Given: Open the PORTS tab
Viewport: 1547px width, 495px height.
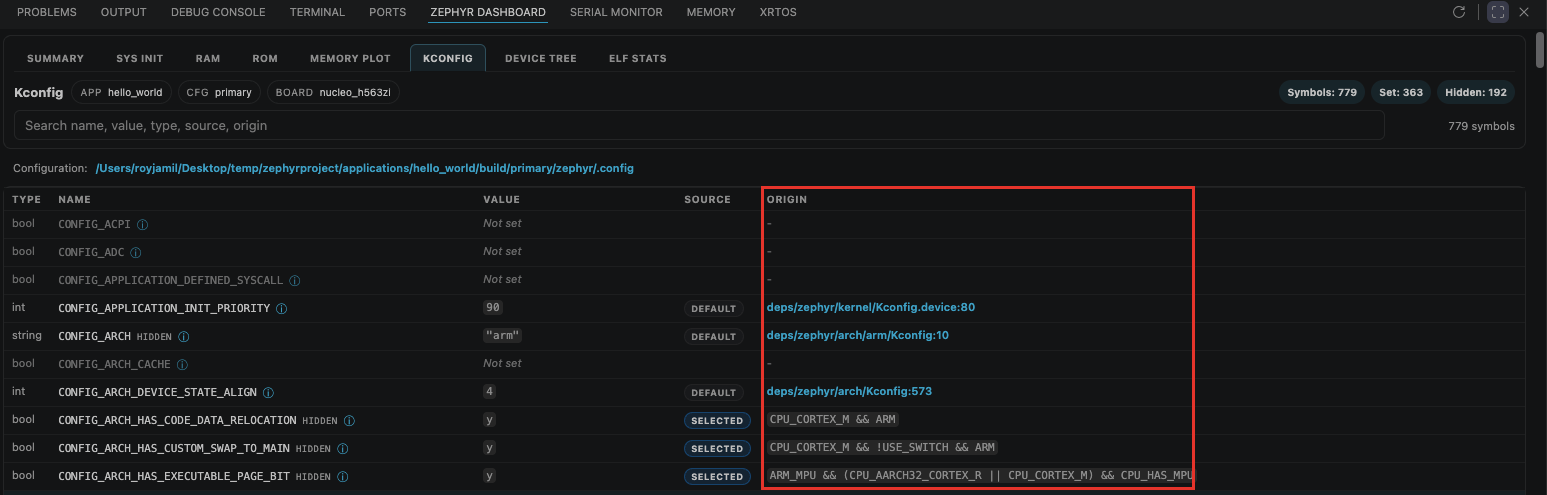Looking at the screenshot, I should [x=387, y=12].
